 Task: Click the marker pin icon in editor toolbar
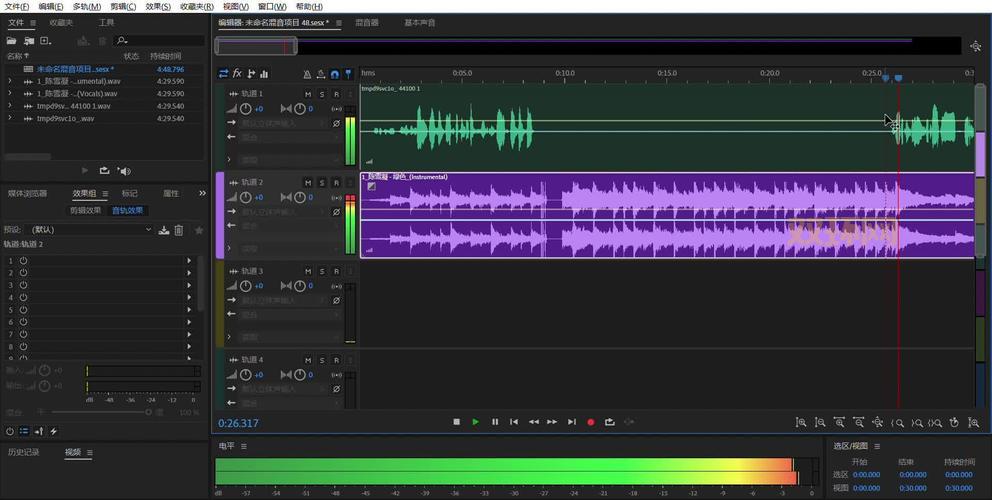pyautogui.click(x=348, y=74)
